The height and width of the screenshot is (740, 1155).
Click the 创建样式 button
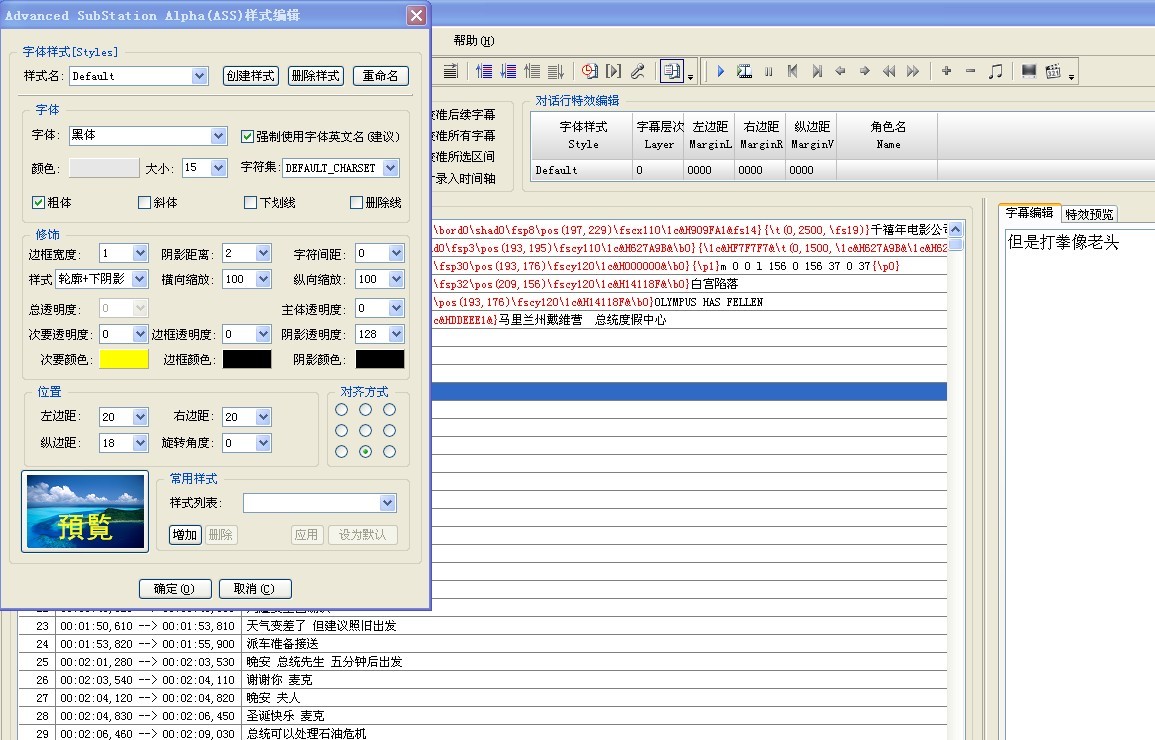pyautogui.click(x=250, y=76)
